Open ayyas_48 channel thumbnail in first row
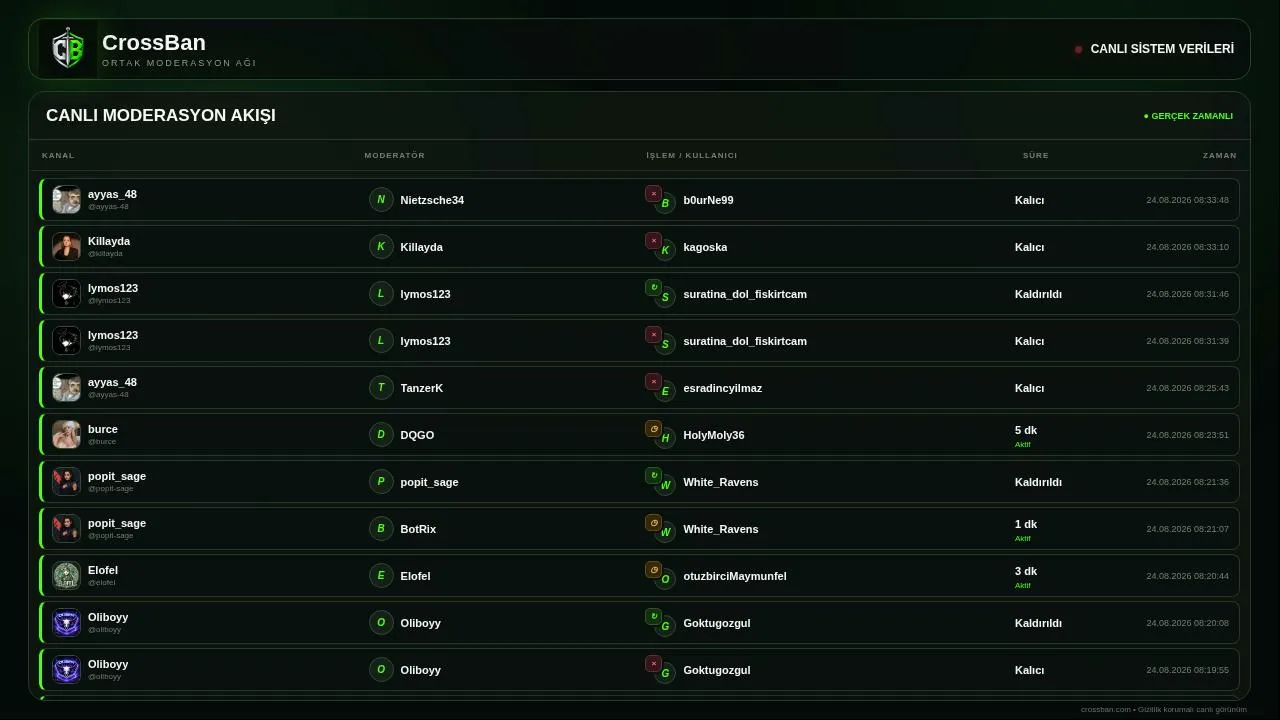 coord(67,200)
